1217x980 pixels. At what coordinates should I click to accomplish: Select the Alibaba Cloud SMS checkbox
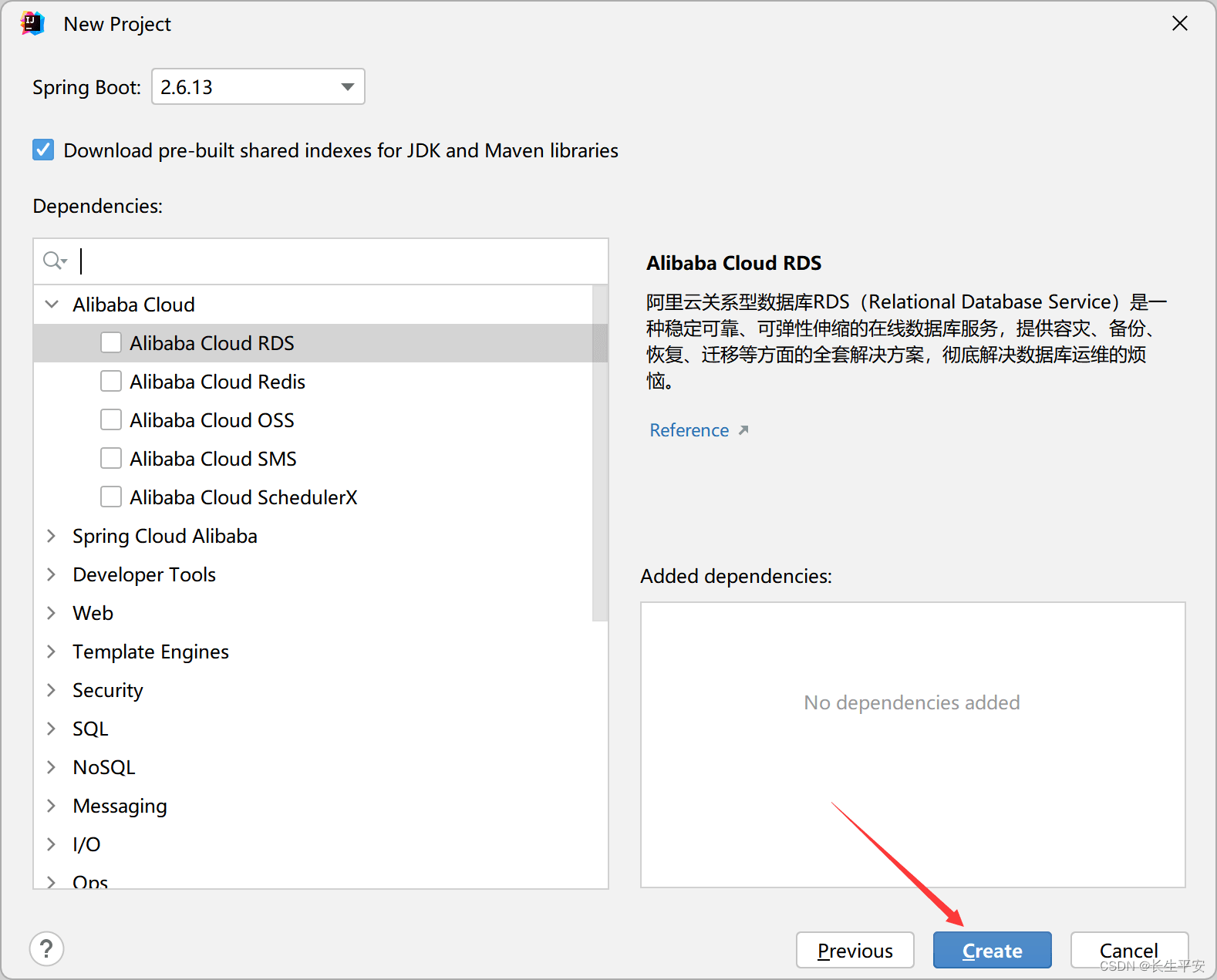pyautogui.click(x=111, y=458)
